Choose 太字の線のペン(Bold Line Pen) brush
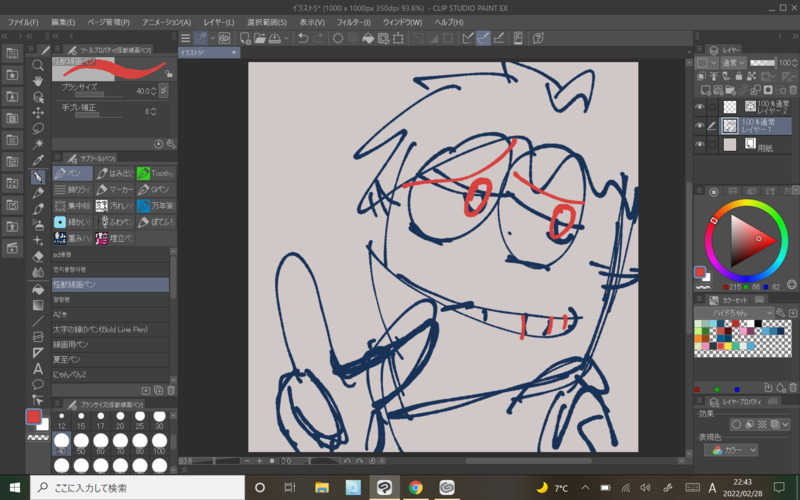800x500 pixels. (x=111, y=330)
